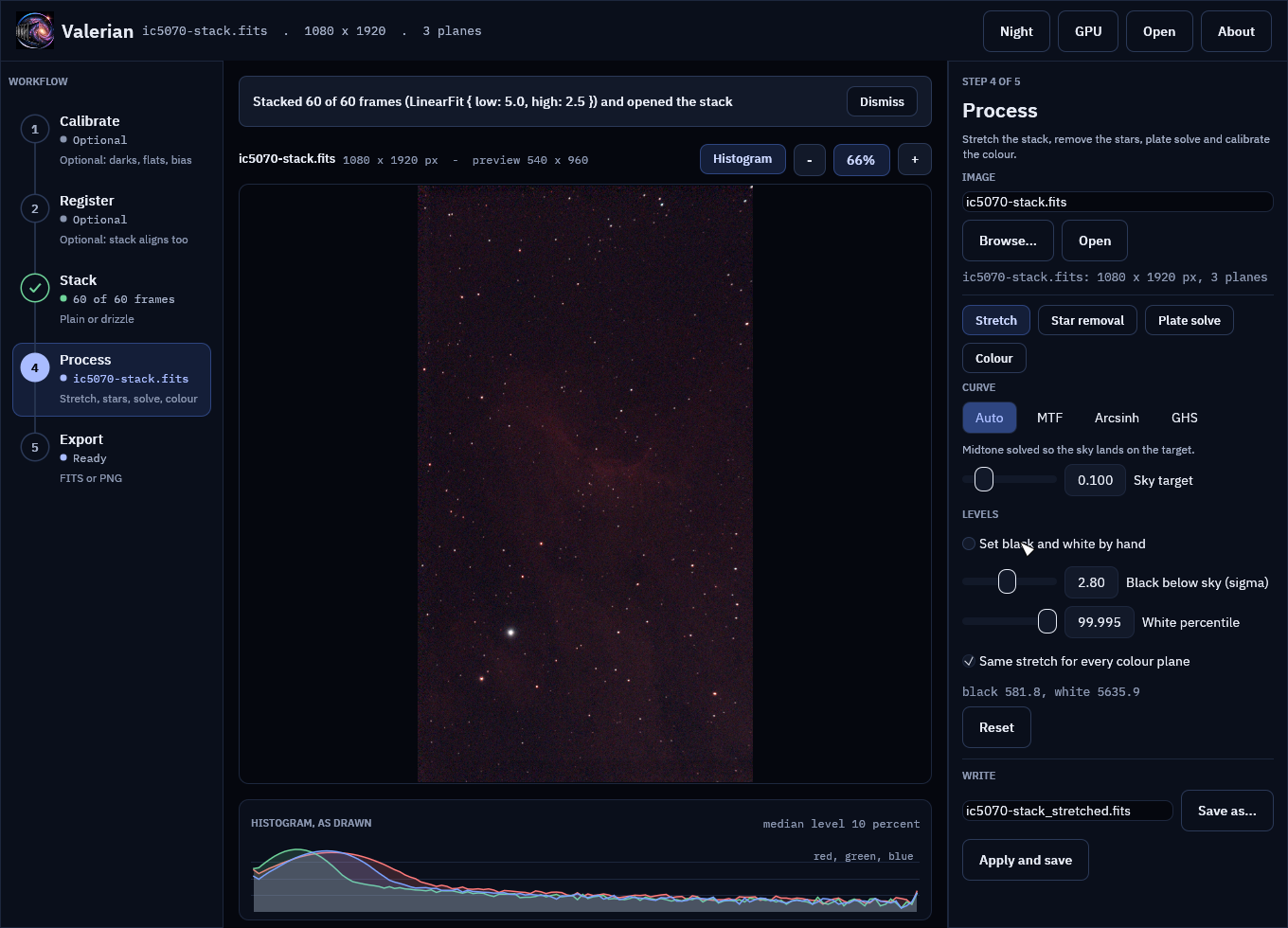The height and width of the screenshot is (928, 1288).
Task: Open the Colour tab
Action: [994, 358]
